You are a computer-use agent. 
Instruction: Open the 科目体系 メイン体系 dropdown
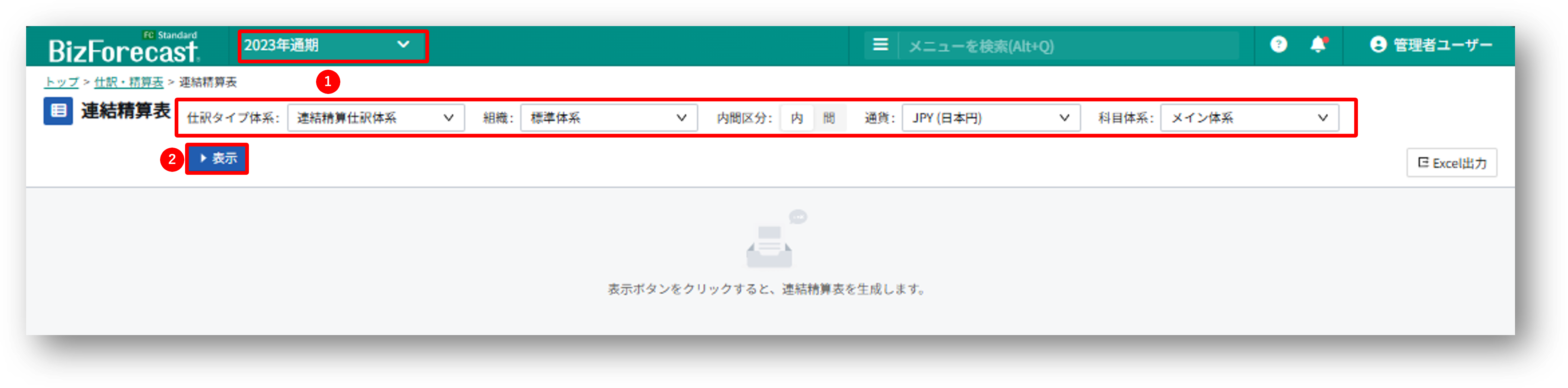[1249, 118]
